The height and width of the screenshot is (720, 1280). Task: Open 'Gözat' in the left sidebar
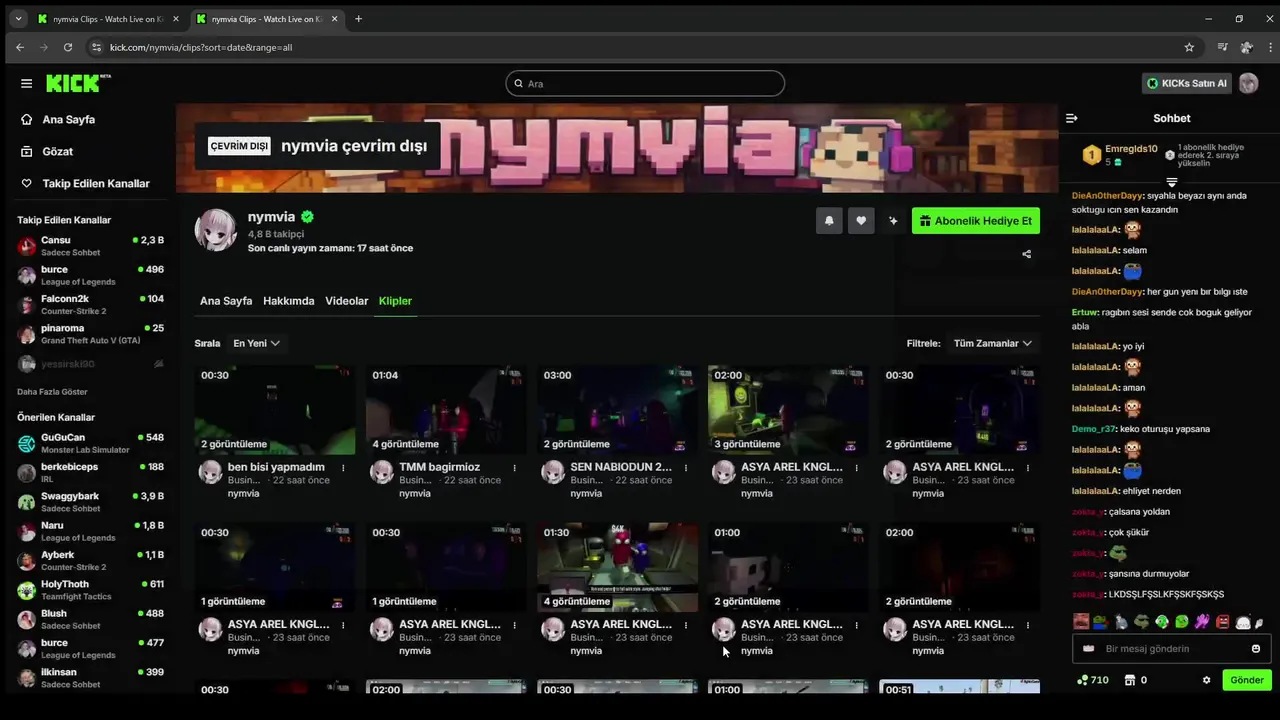click(58, 151)
